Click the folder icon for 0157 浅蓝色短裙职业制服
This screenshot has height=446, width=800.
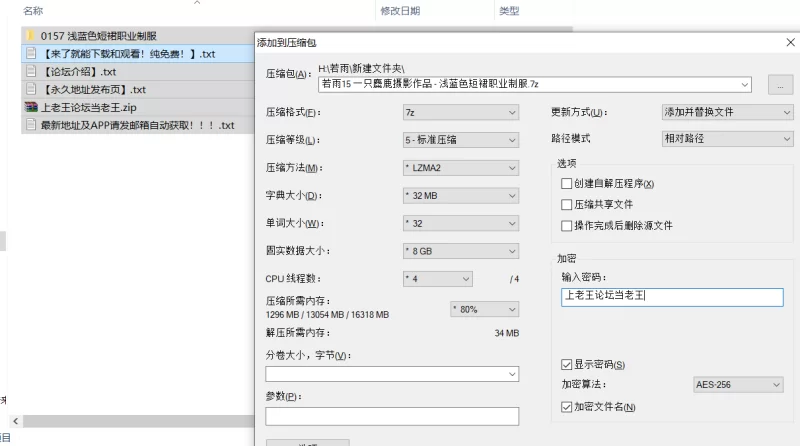[31, 36]
